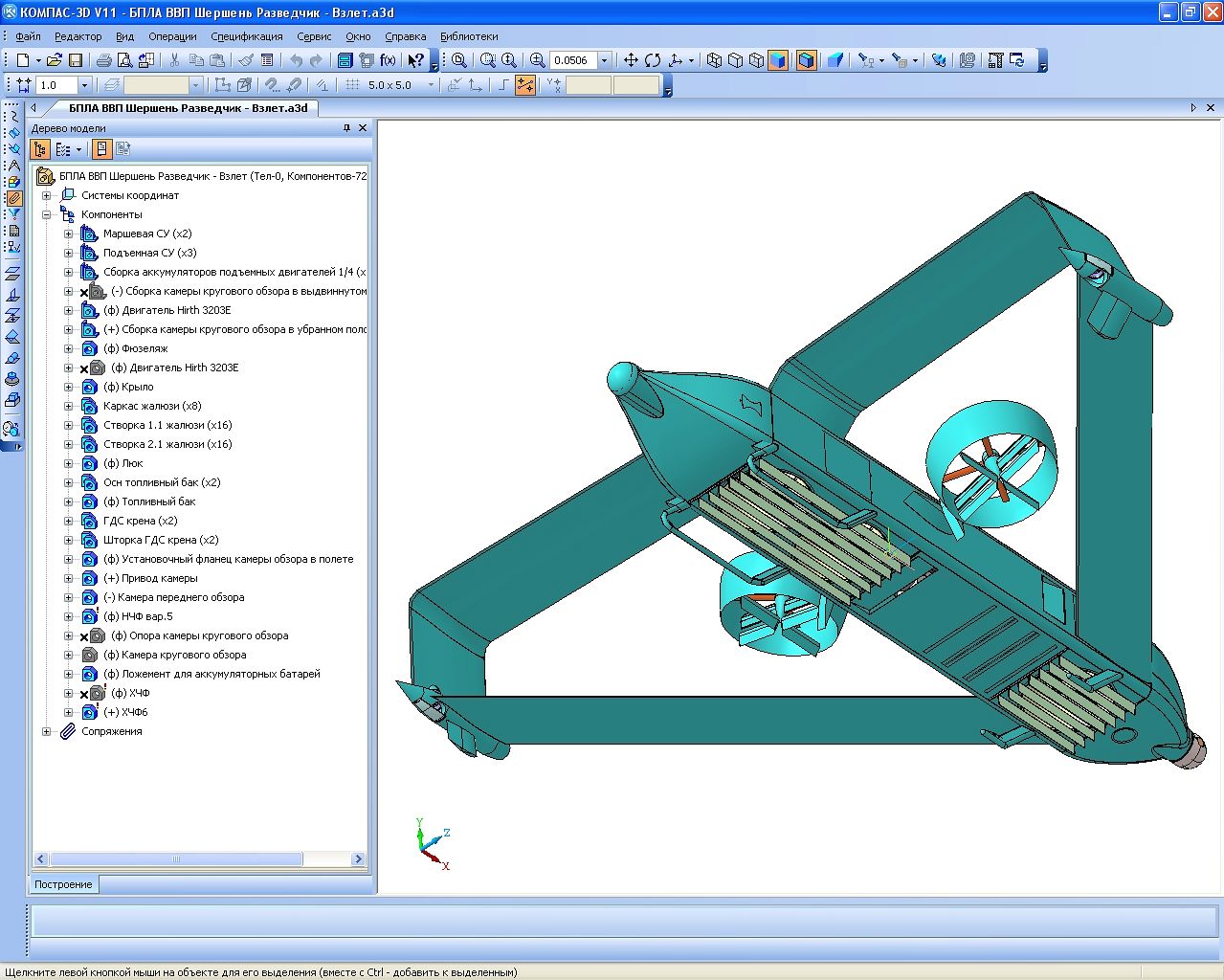Image resolution: width=1224 pixels, height=980 pixels.
Task: Click the variables f(x) icon
Action: click(388, 60)
